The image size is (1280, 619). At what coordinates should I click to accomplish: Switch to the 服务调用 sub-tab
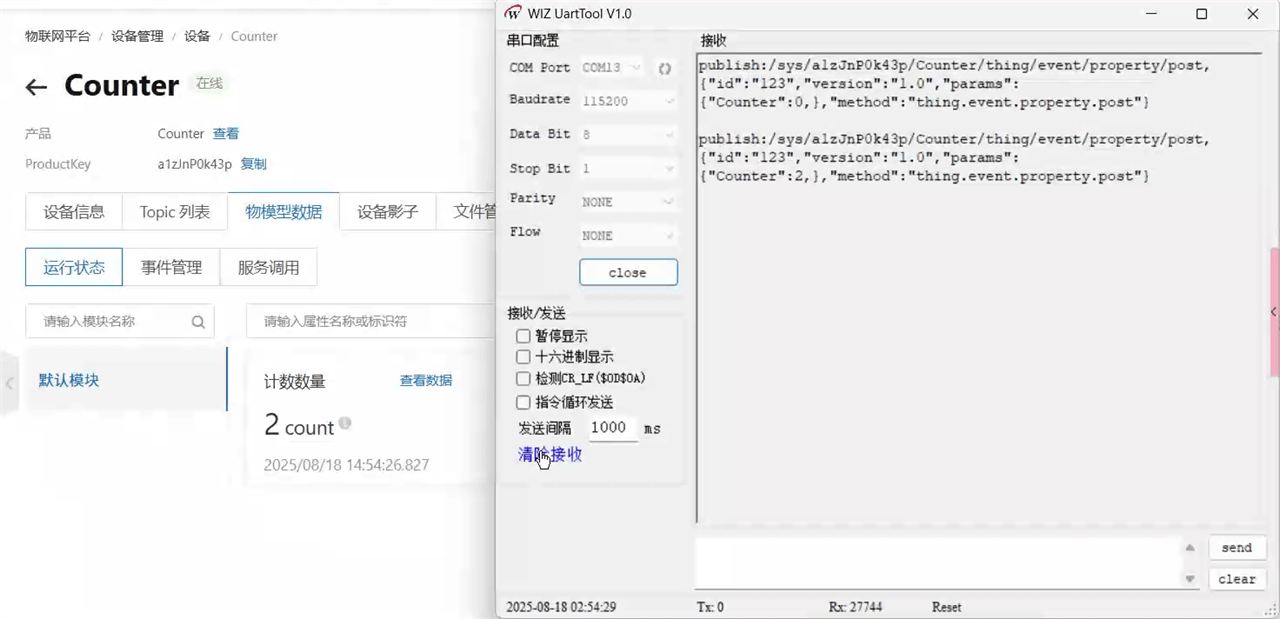268,268
